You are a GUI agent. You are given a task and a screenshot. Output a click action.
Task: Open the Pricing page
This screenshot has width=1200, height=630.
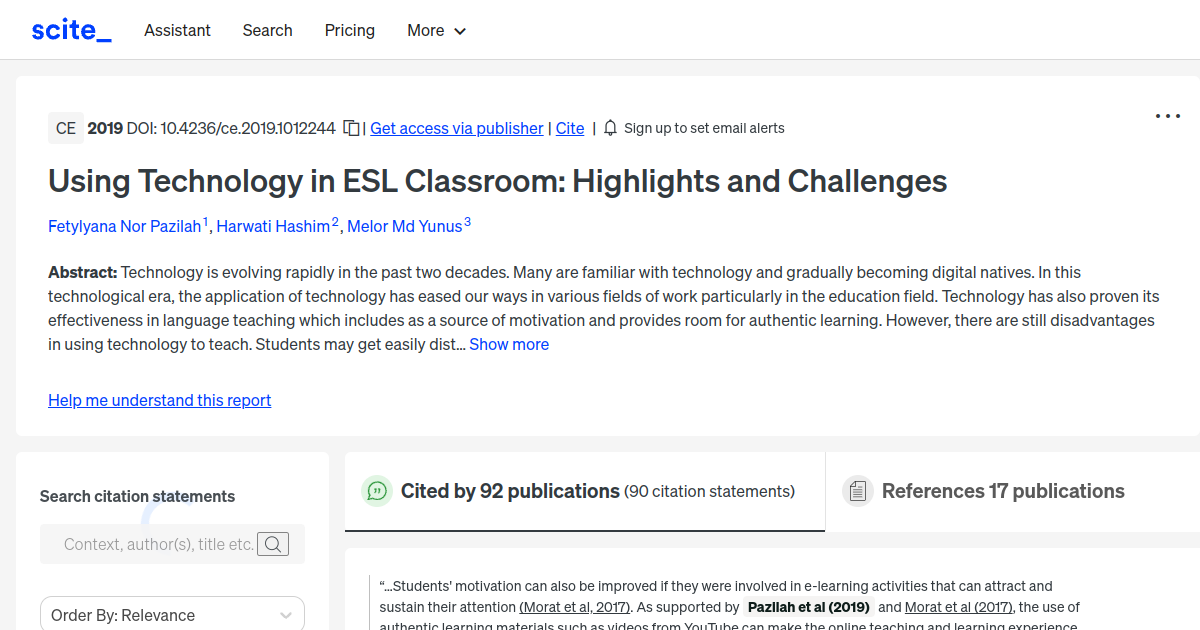pyautogui.click(x=349, y=30)
